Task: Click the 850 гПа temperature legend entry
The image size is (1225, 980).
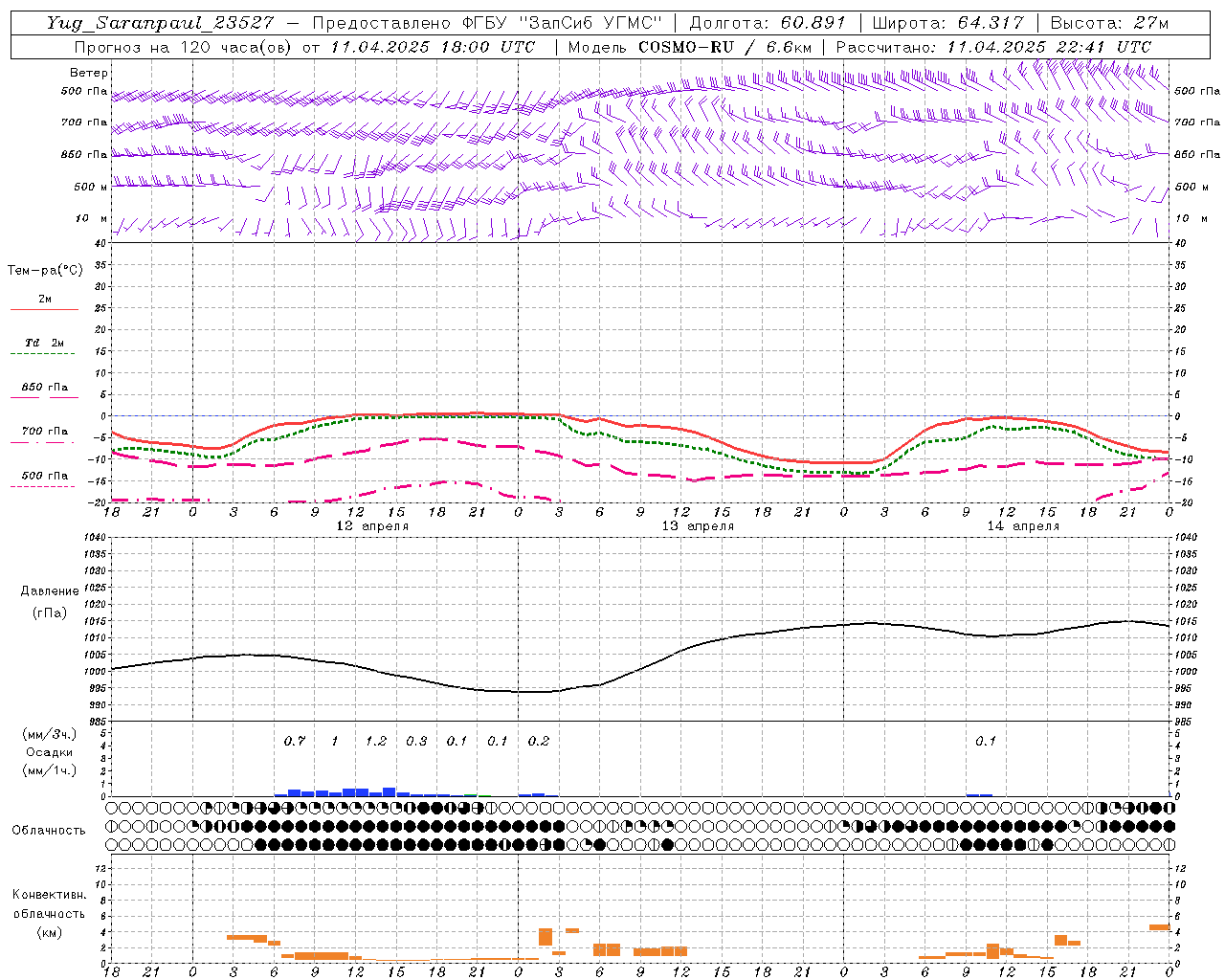Action: (x=44, y=388)
